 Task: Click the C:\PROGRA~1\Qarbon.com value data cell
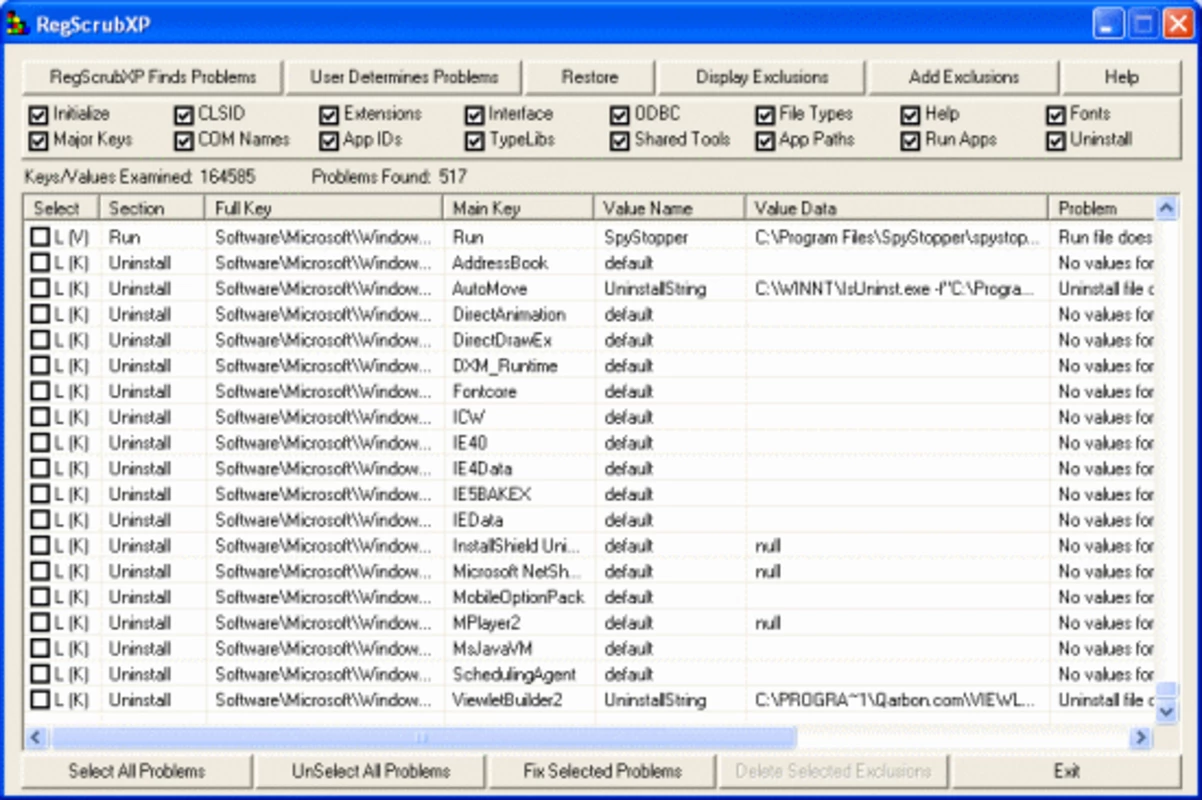(x=895, y=700)
